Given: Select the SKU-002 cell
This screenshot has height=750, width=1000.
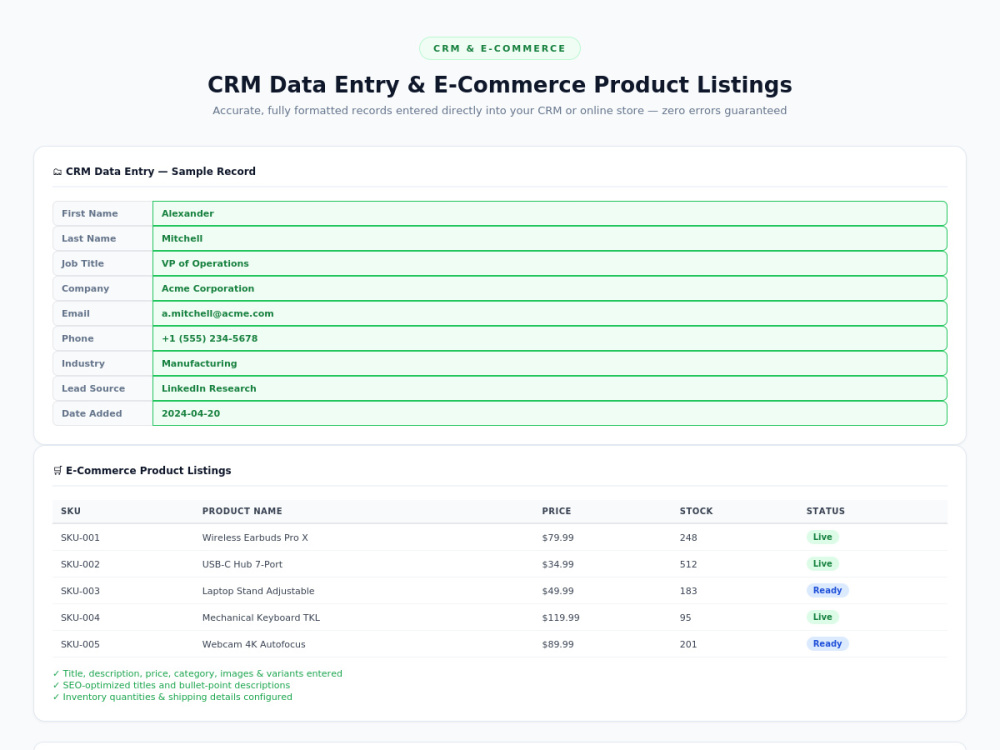Looking at the screenshot, I should pyautogui.click(x=80, y=564).
